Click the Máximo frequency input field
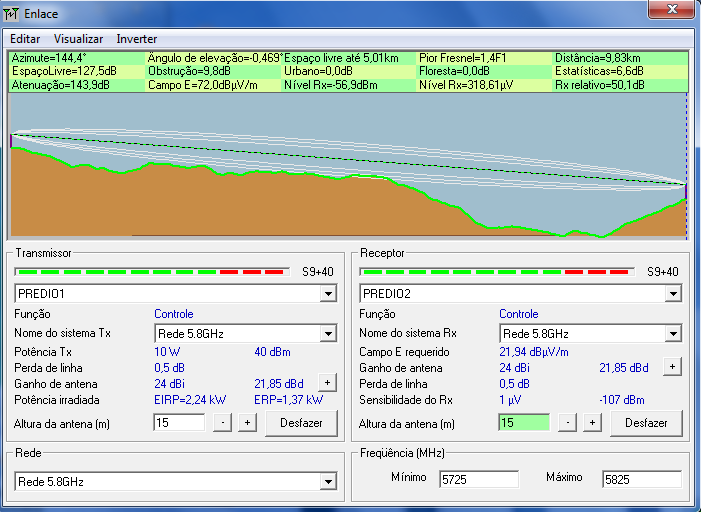 tap(640, 479)
